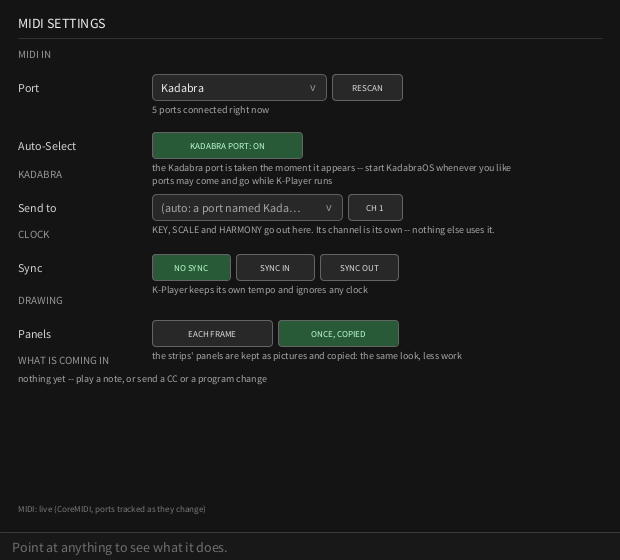Click the 'K-Player keeps its own tempo' description
Viewport: 620px width, 560px height.
click(x=260, y=290)
